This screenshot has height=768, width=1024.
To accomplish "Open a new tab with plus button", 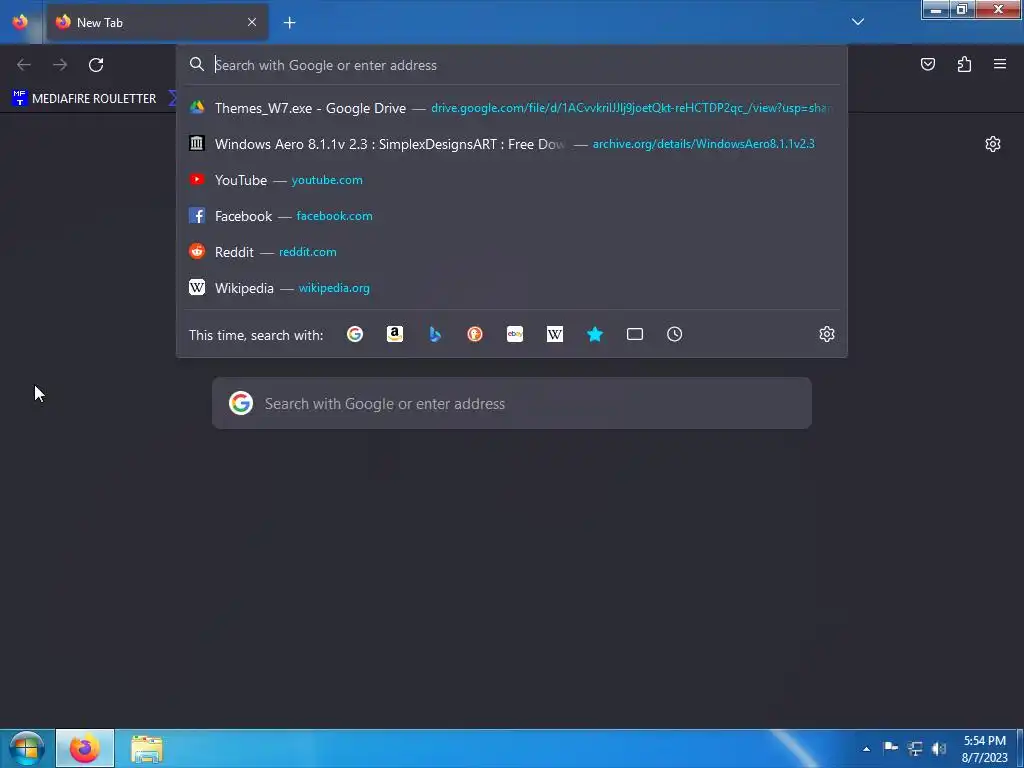I will 289,23.
